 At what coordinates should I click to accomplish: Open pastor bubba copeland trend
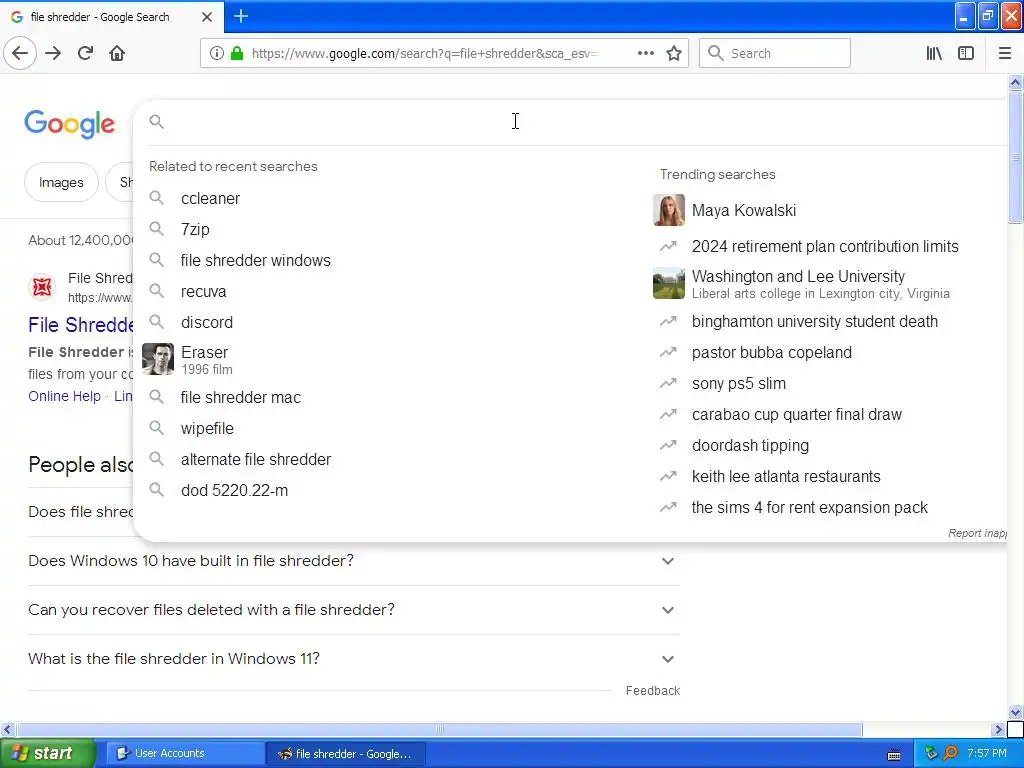click(x=772, y=353)
